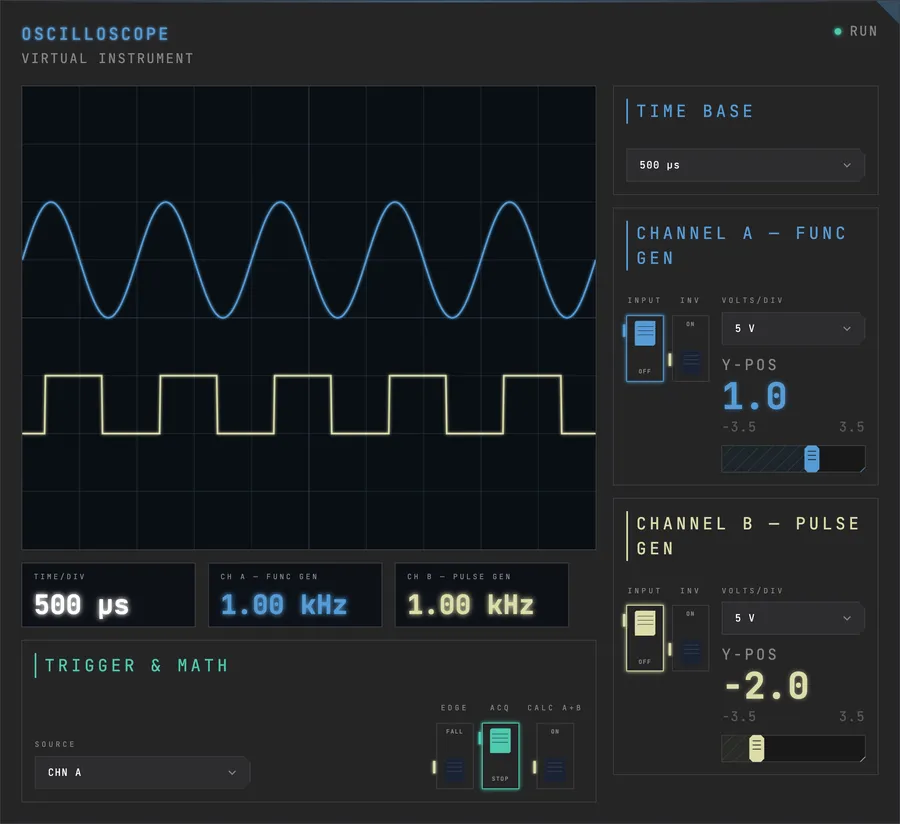900x824 pixels.
Task: Click the TRIGGER & MATH heading
Action: [137, 666]
